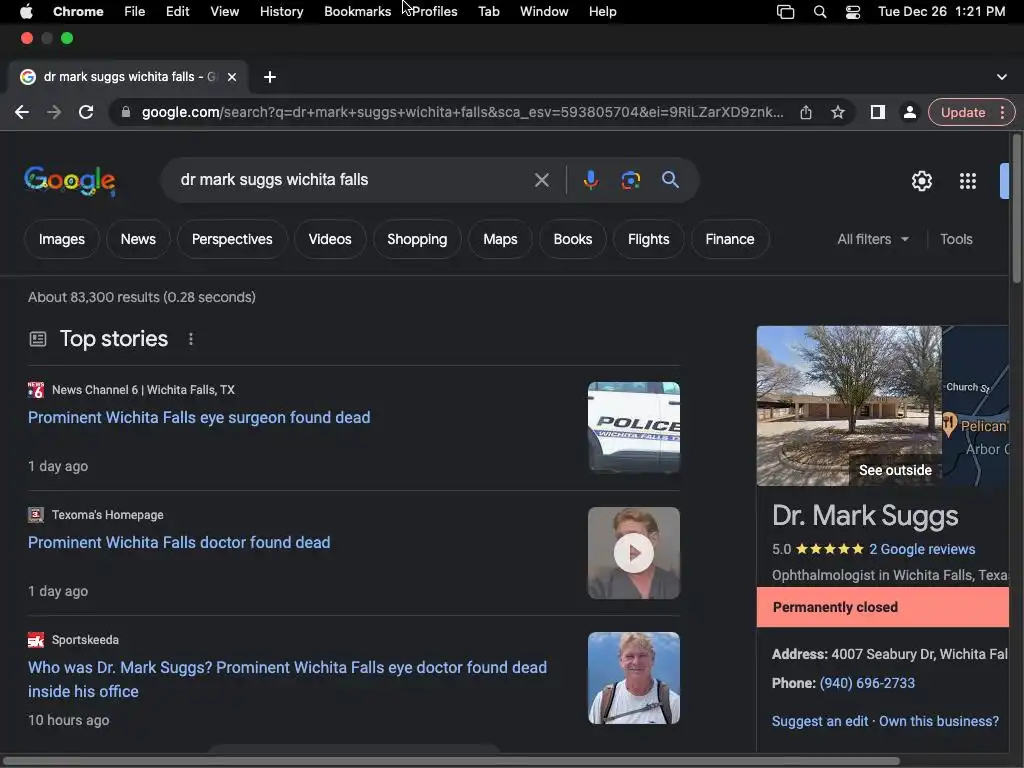Viewport: 1024px width, 768px height.
Task: Open the Chrome profile icon
Action: tap(909, 112)
